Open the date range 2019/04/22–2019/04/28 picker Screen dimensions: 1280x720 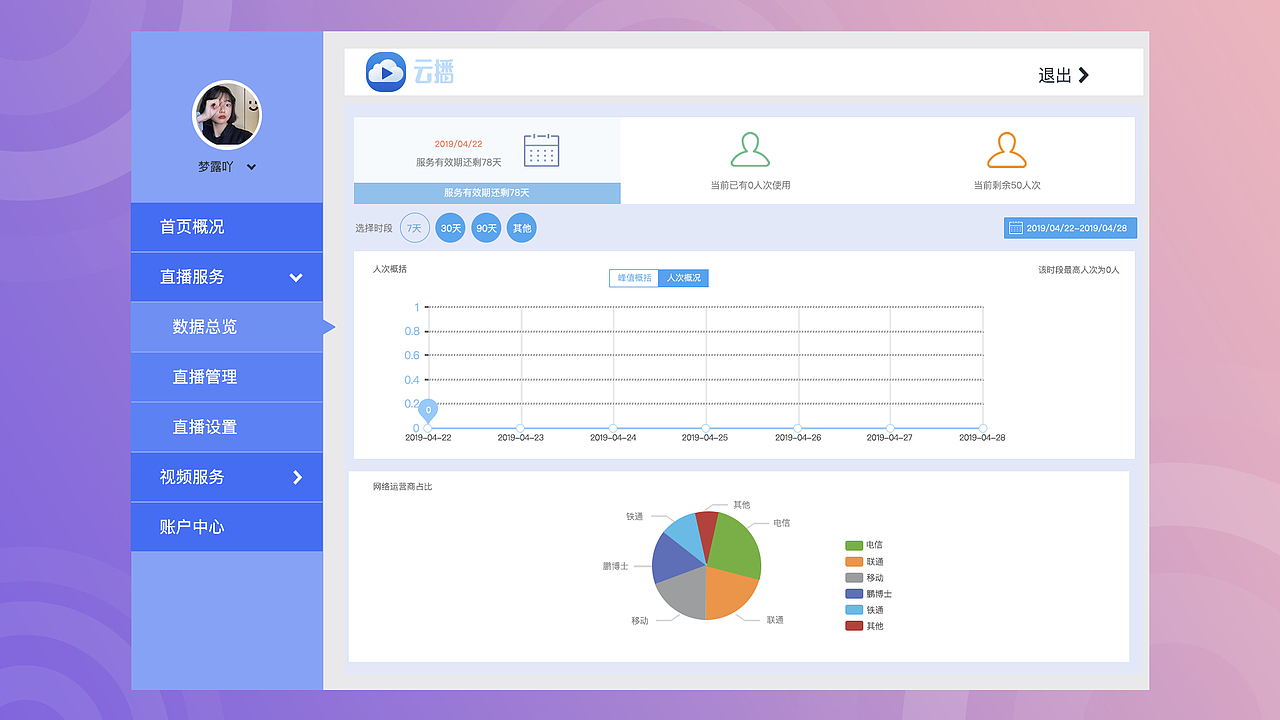1070,228
